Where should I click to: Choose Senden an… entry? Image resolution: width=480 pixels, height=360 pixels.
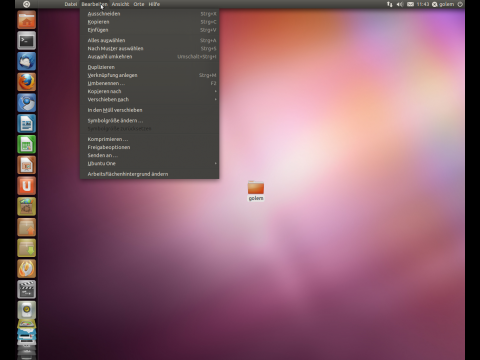tap(150, 155)
